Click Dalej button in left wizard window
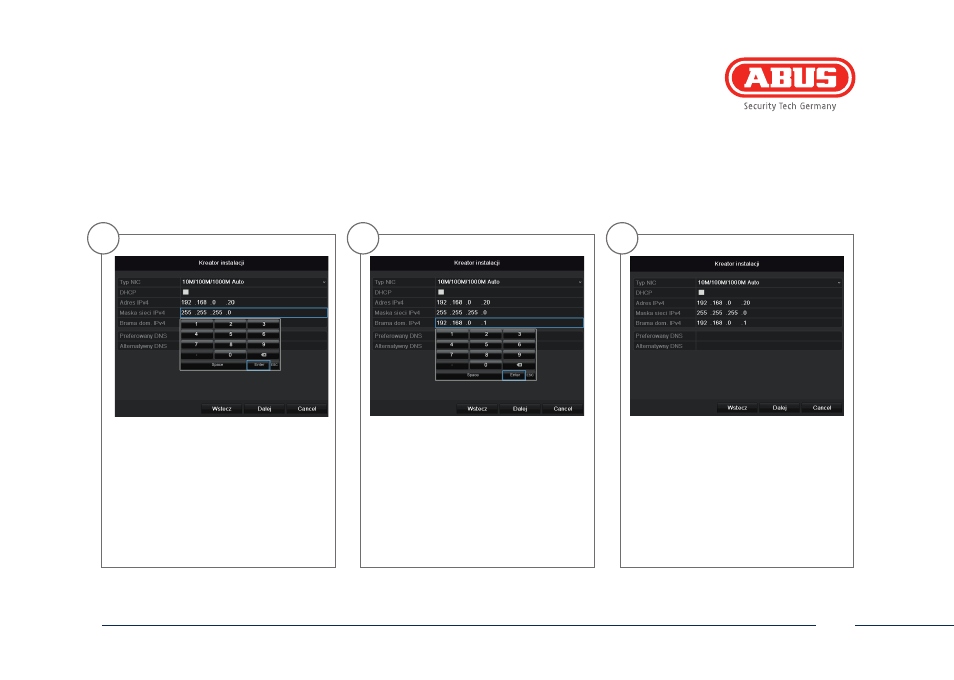The image size is (954, 680). pos(264,409)
